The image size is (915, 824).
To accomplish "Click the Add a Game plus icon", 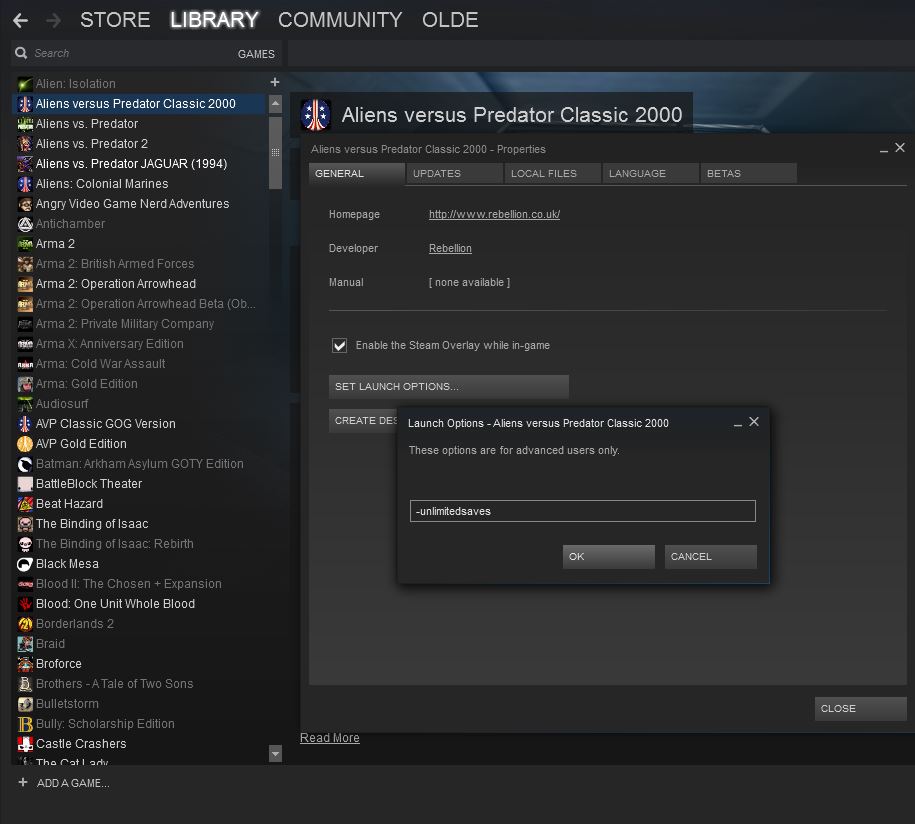I will pos(23,782).
